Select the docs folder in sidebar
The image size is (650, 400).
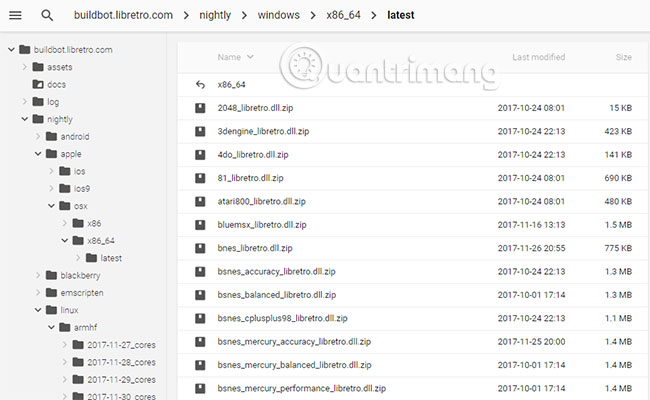click(56, 85)
